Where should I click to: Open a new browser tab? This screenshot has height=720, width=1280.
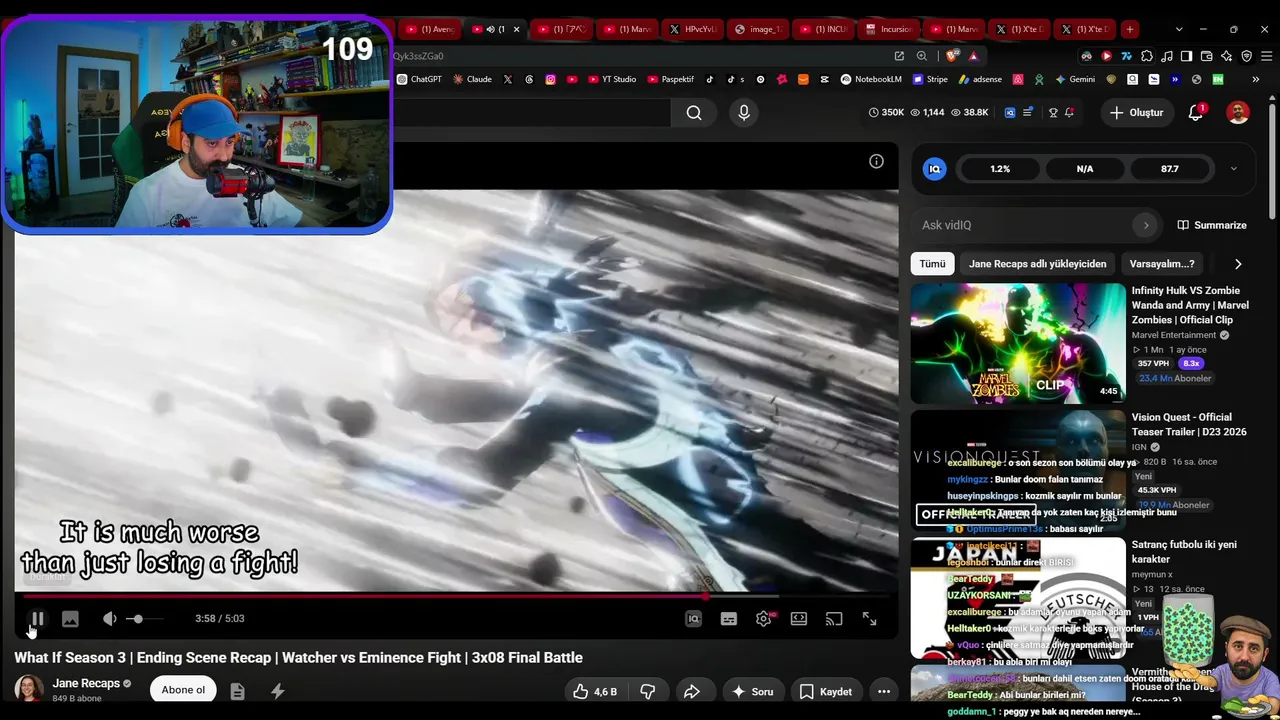tap(1129, 29)
